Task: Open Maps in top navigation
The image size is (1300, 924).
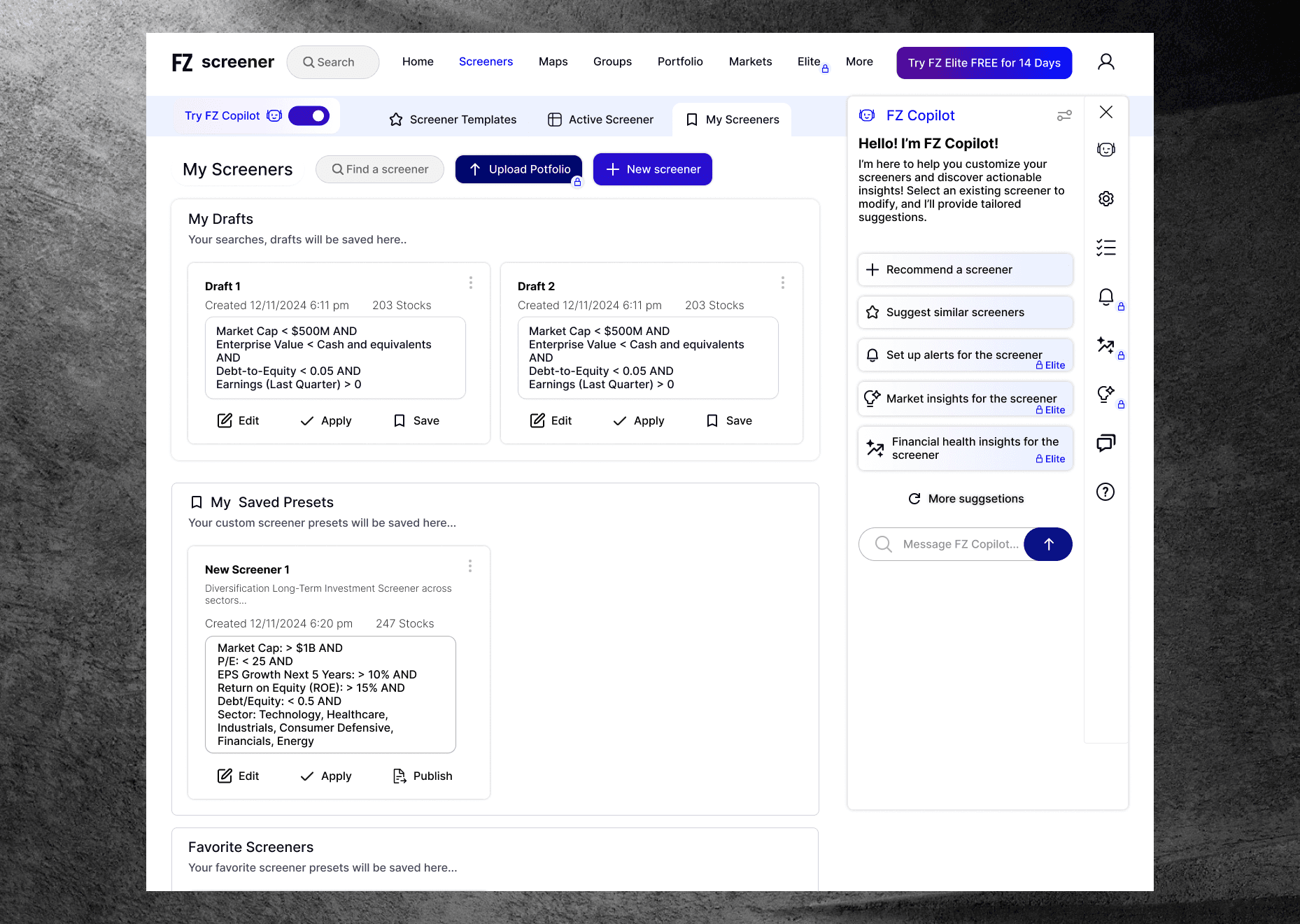Action: [553, 62]
